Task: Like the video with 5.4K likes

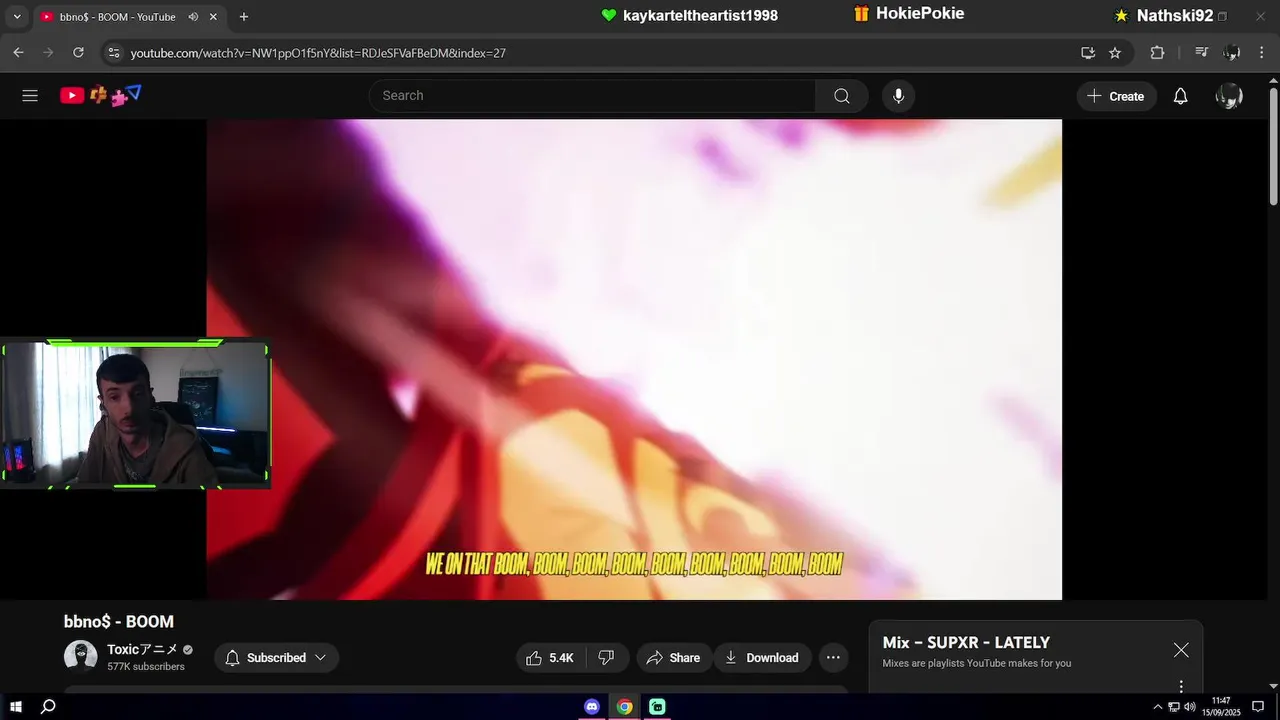Action: coord(550,657)
